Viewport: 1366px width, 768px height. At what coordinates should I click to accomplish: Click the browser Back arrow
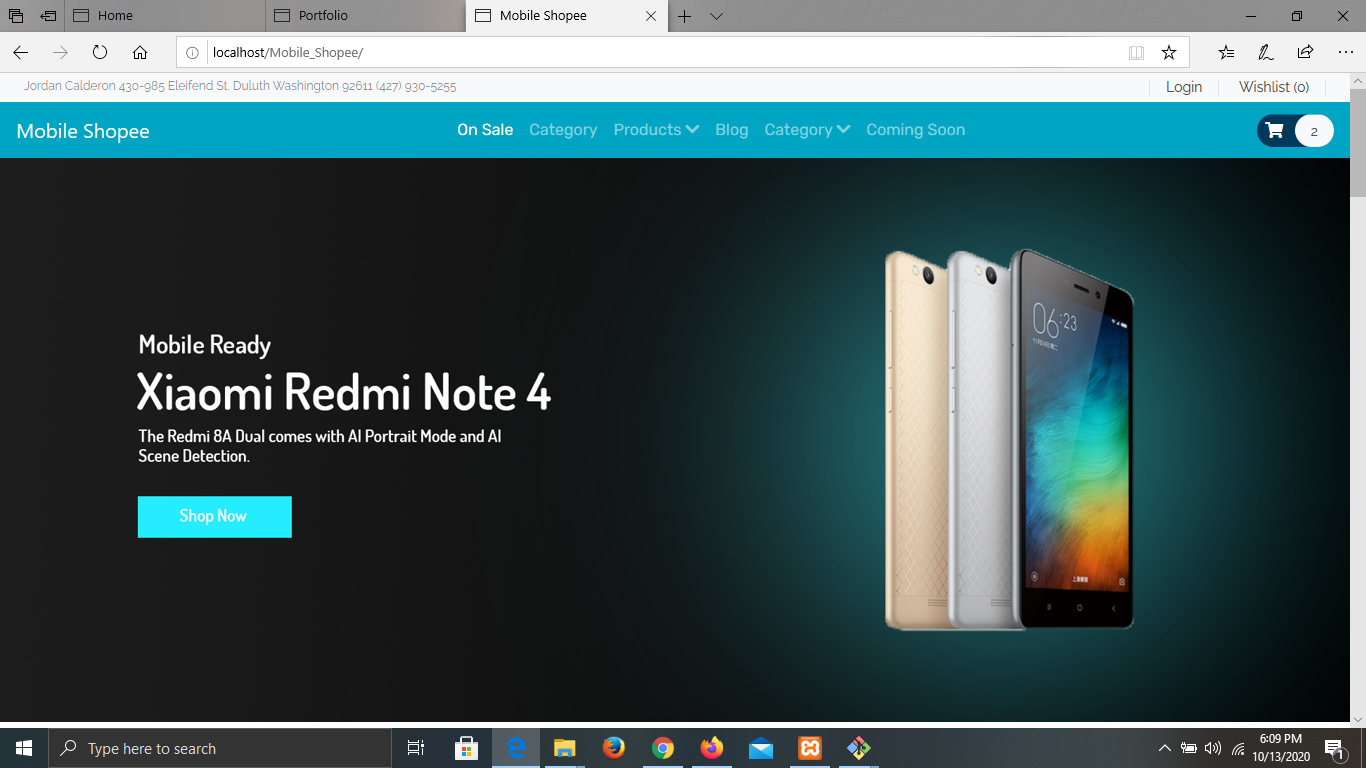21,52
